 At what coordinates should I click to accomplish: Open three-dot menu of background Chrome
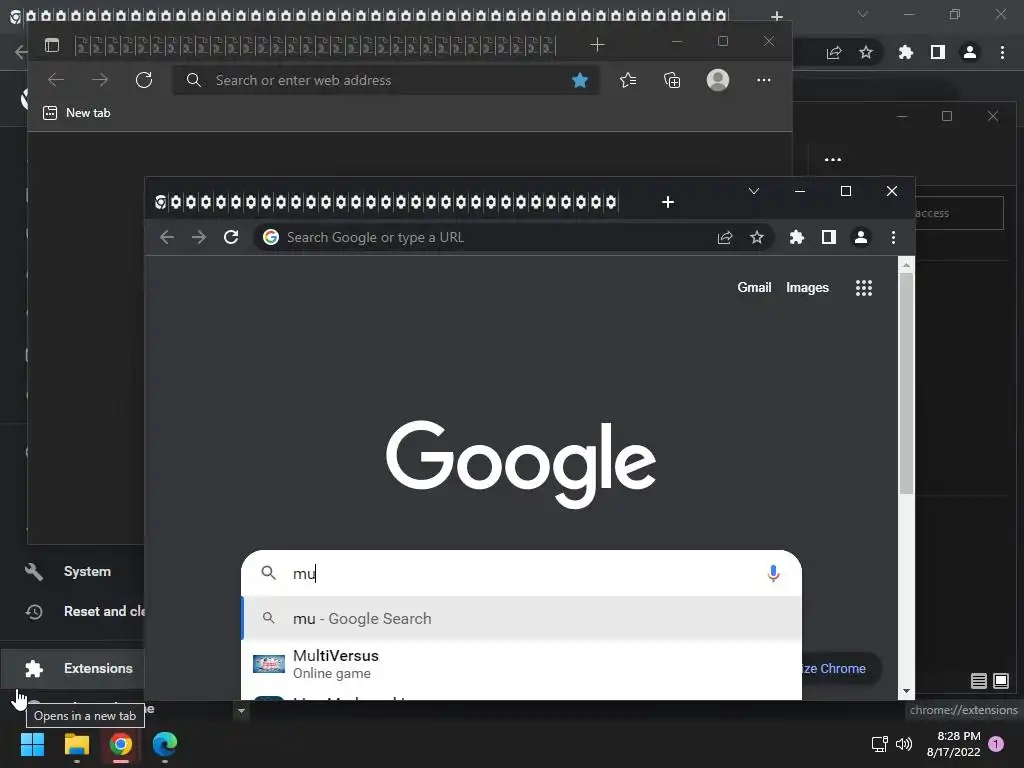[1002, 52]
